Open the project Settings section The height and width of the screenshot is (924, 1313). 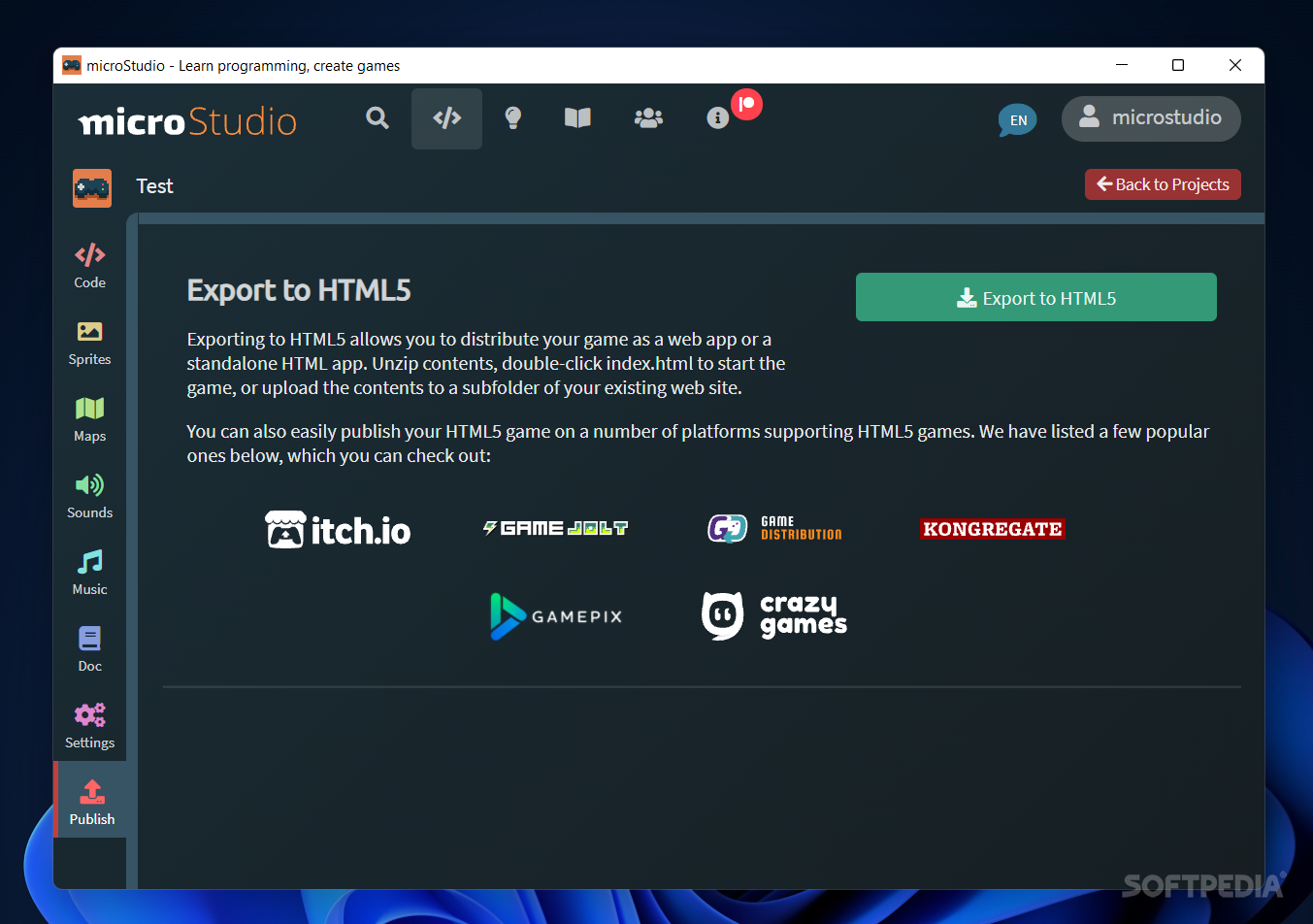tap(90, 726)
